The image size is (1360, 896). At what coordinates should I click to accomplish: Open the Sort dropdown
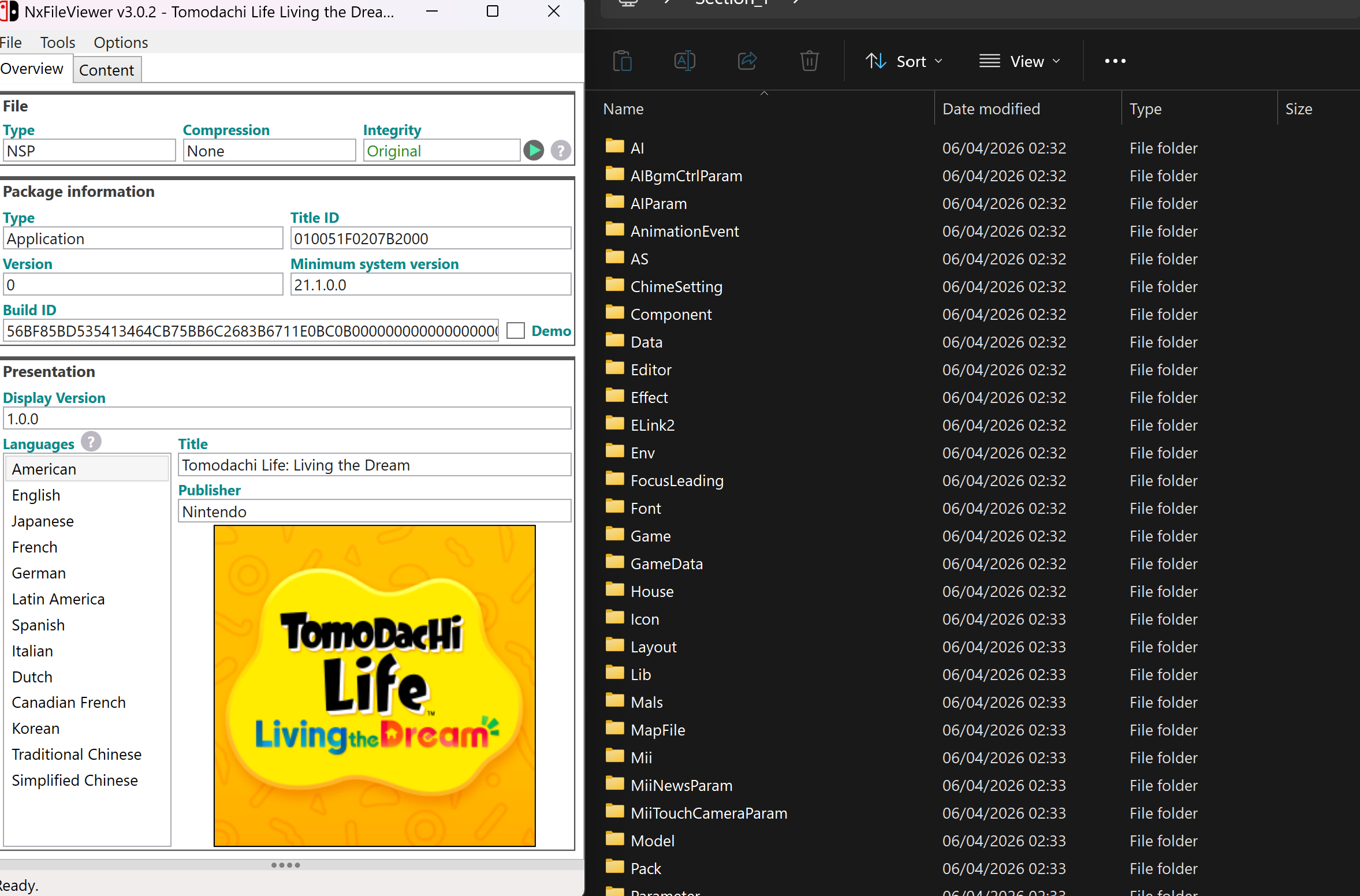click(x=904, y=61)
